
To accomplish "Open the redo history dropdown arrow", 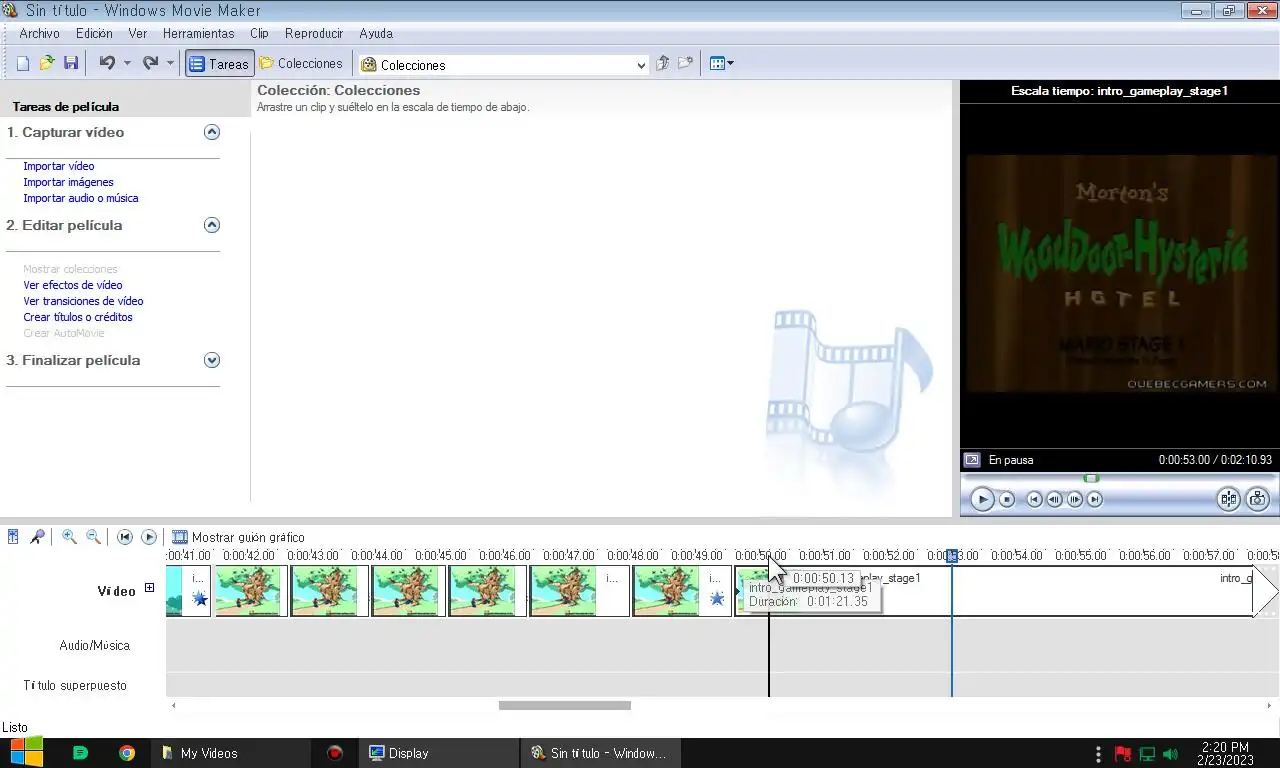I will coord(170,63).
